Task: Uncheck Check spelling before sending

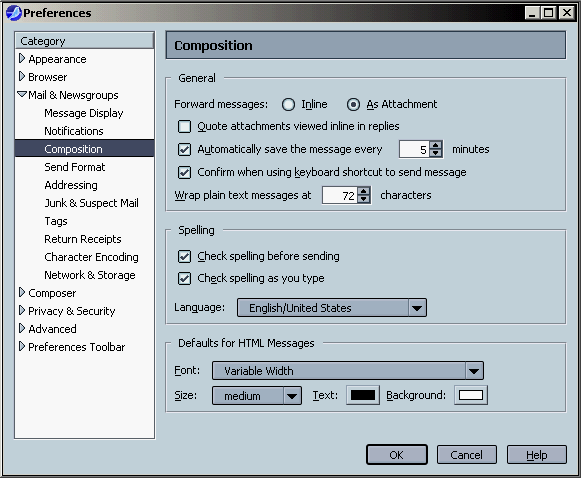Action: click(184, 256)
